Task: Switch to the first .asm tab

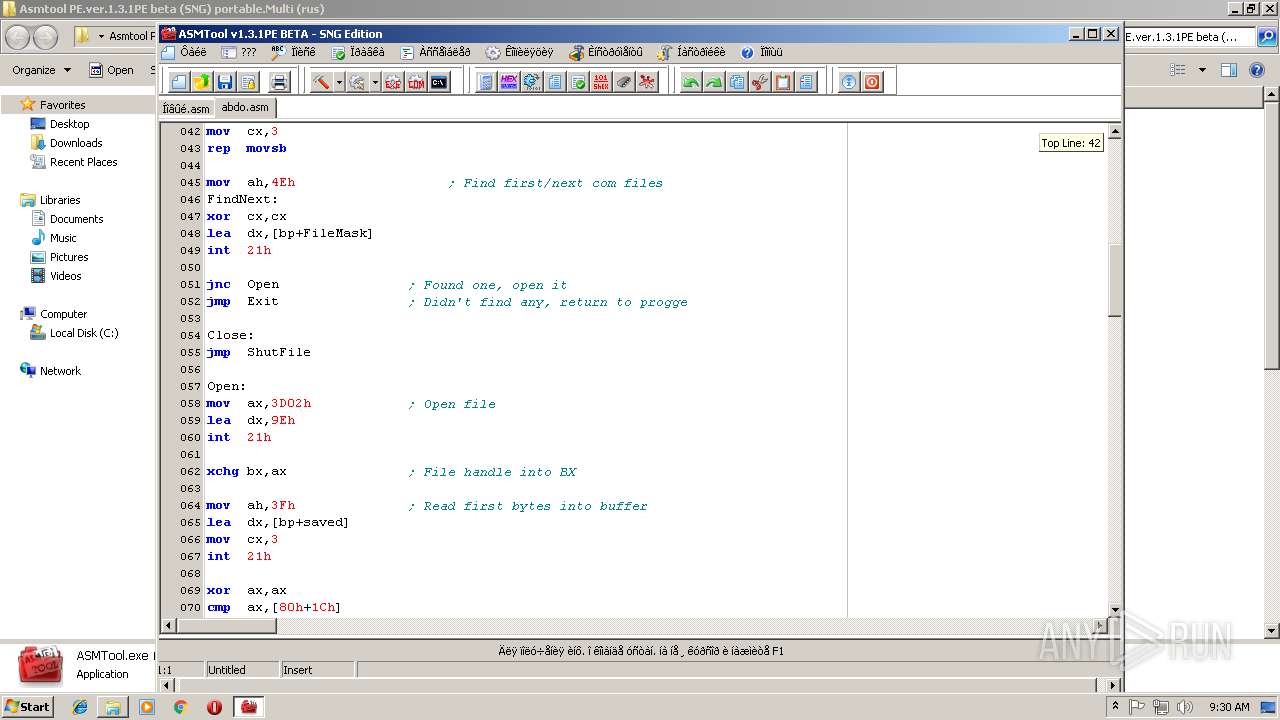Action: (x=187, y=108)
